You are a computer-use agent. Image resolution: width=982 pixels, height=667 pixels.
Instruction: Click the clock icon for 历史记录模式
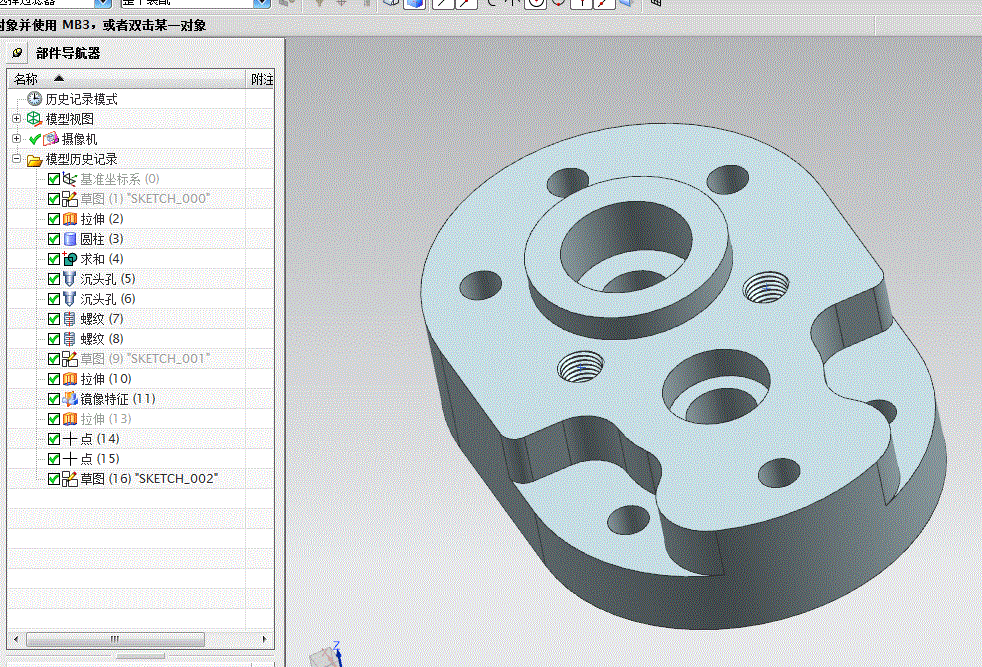[34, 98]
